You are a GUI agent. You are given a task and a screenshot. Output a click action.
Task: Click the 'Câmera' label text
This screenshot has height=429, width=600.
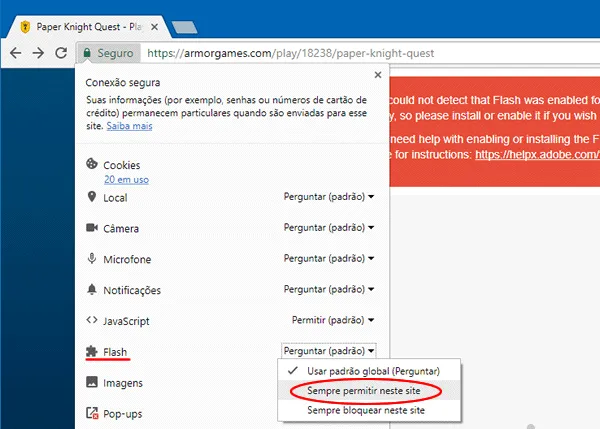(x=121, y=228)
